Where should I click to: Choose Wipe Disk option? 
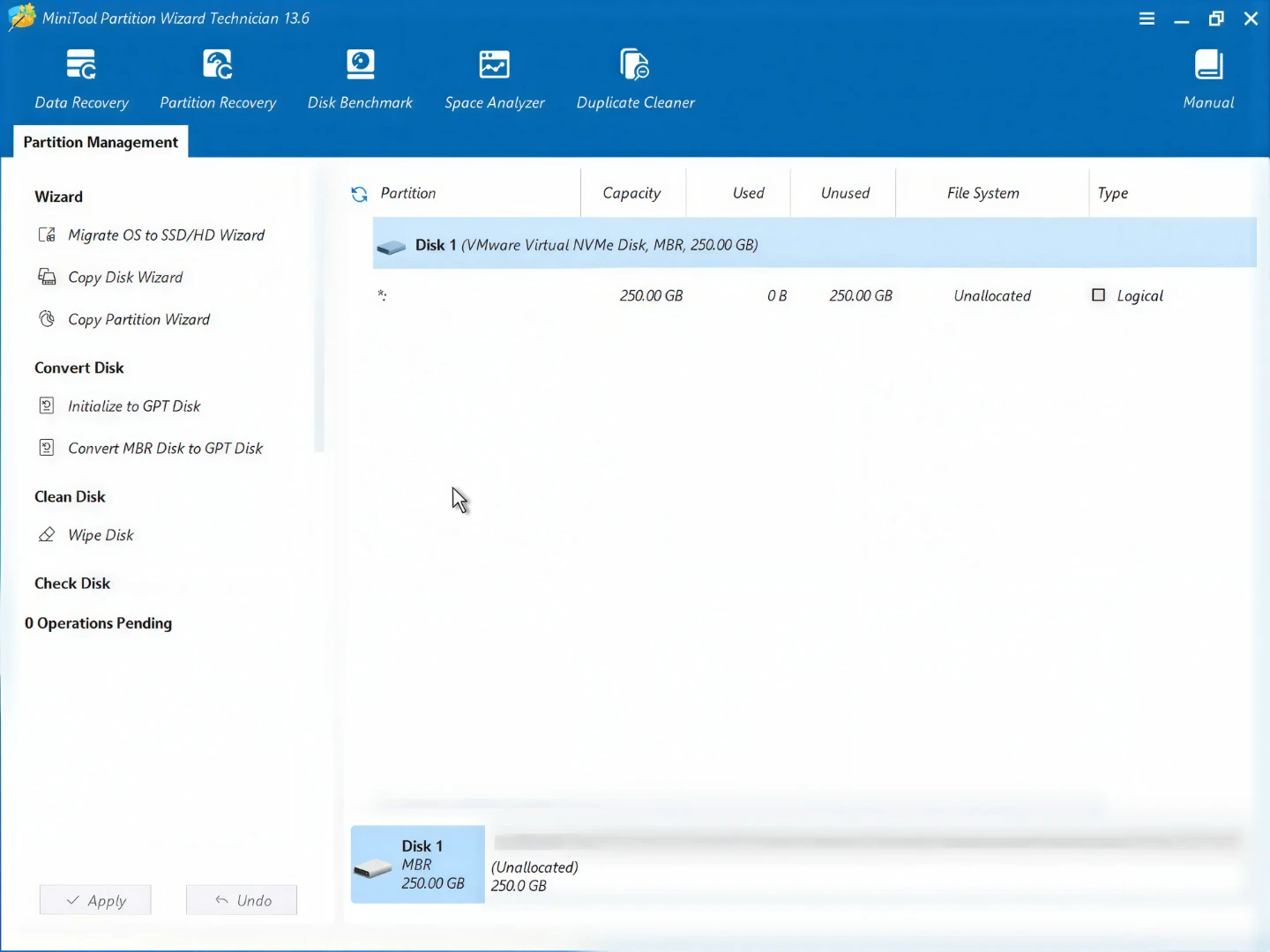pyautogui.click(x=101, y=535)
